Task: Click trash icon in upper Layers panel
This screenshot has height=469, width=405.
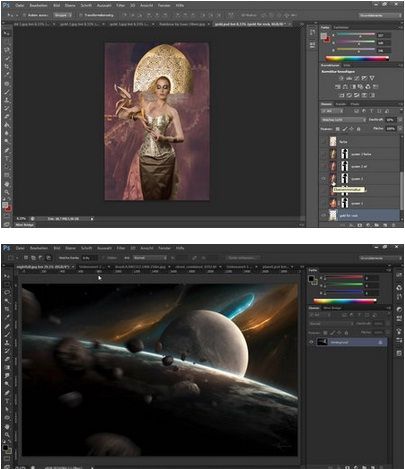Action: click(394, 225)
